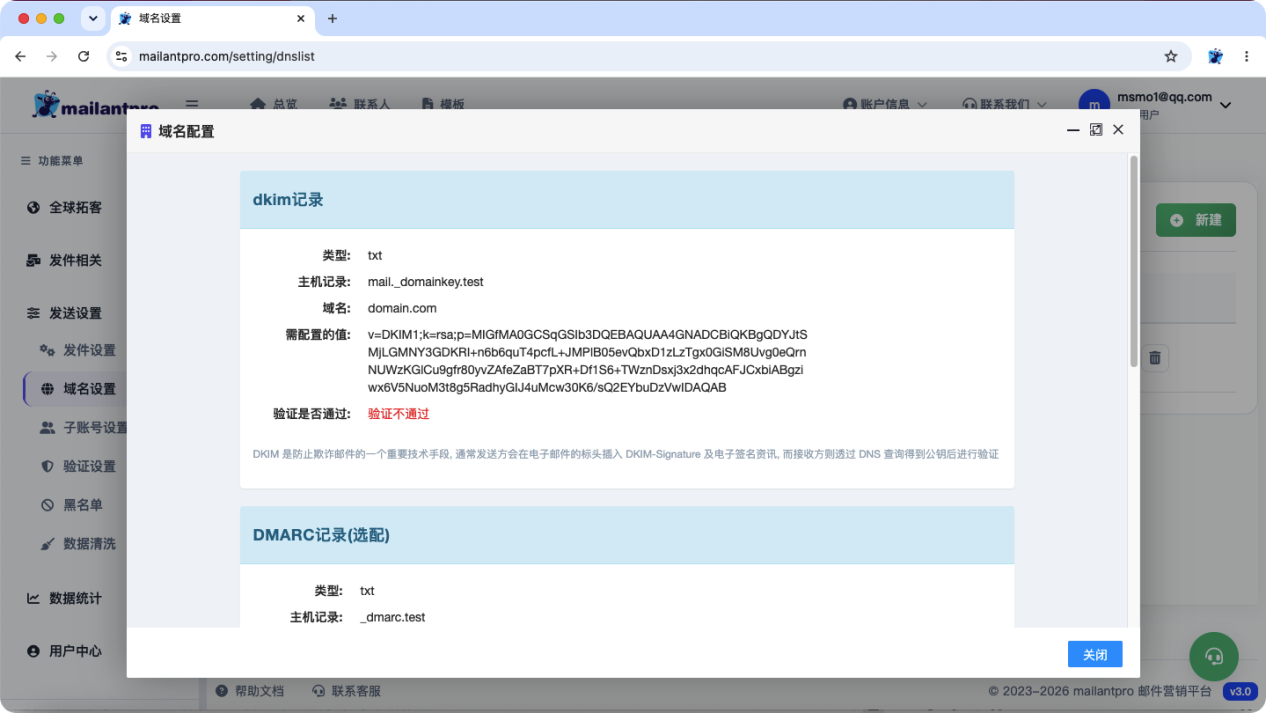Open the msmo1@qq.com user menu chevron
Image resolution: width=1266 pixels, height=713 pixels.
point(1226,105)
